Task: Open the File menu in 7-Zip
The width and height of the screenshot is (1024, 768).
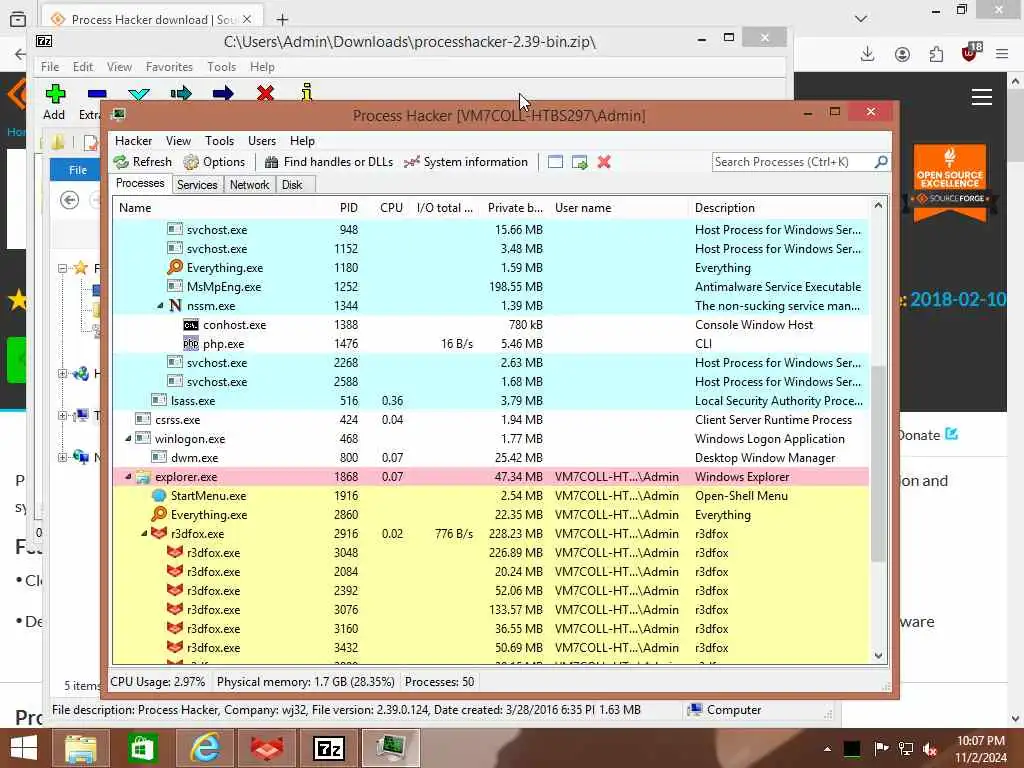Action: [50, 67]
